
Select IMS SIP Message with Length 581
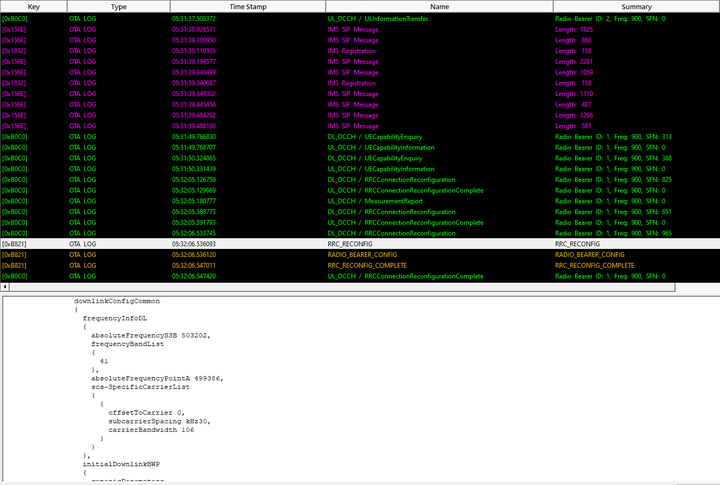click(x=360, y=126)
